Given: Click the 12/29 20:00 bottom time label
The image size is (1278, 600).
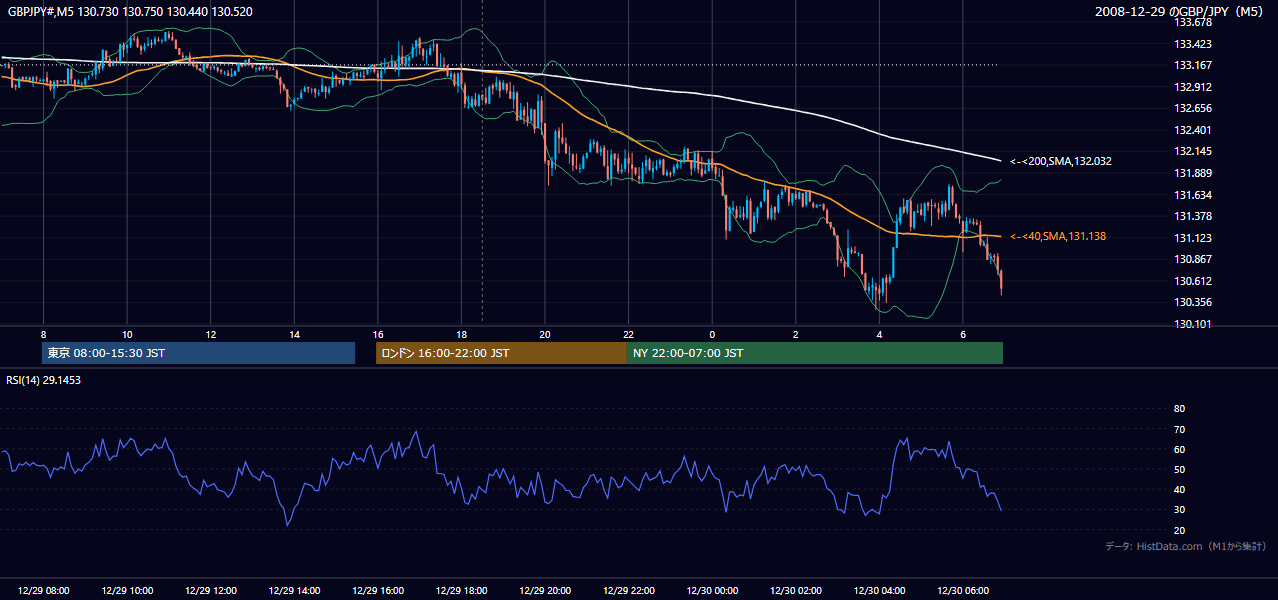Looking at the screenshot, I should point(545,591).
